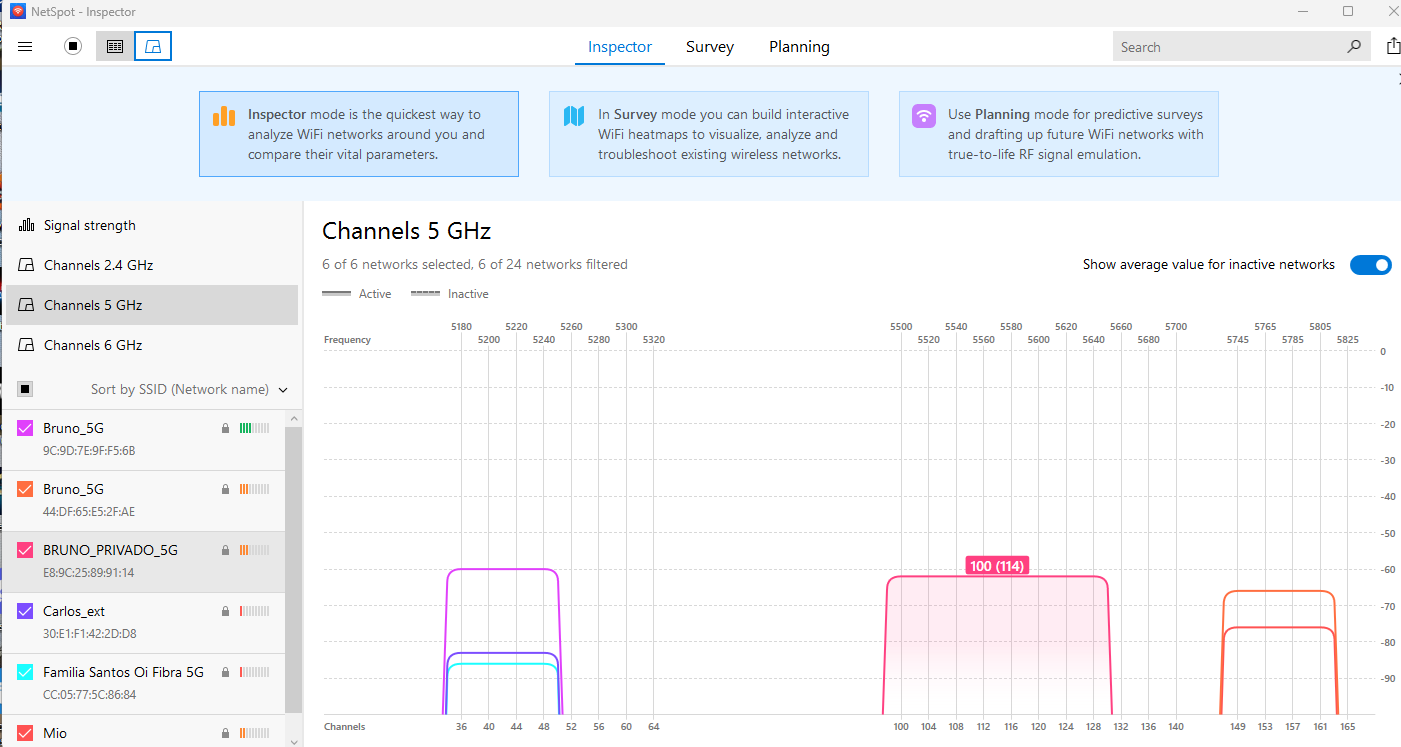
Task: Uncheck Familia Santos Oi Fibra 5G checkbox
Action: click(x=26, y=672)
